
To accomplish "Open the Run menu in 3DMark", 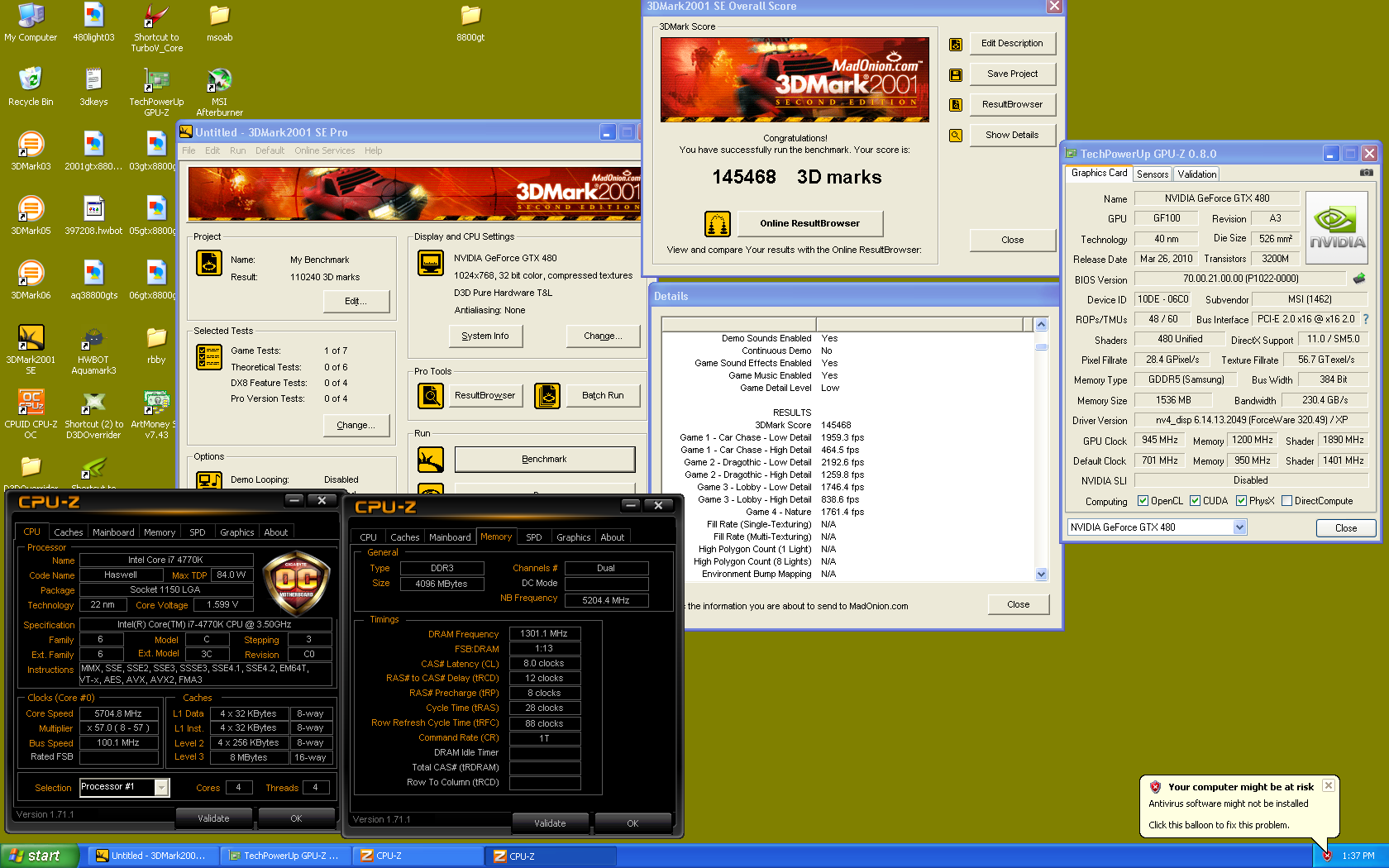I will [238, 150].
